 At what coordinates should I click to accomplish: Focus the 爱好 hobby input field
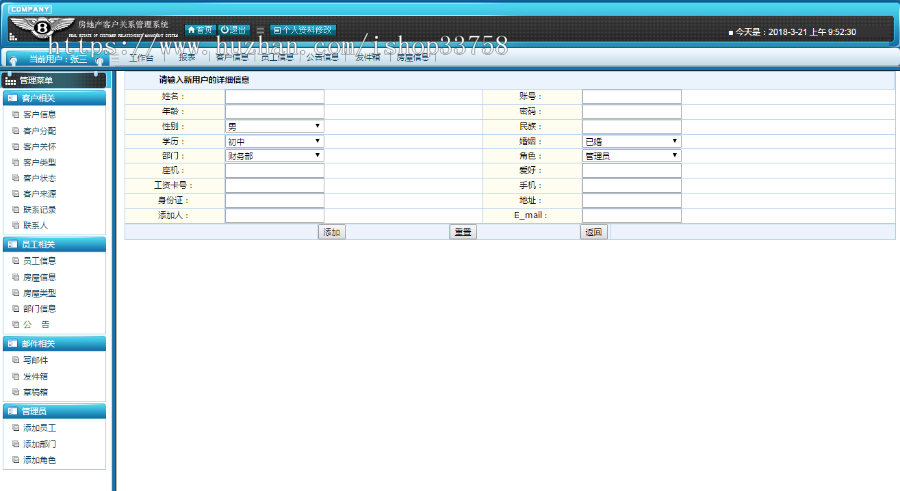(x=632, y=171)
